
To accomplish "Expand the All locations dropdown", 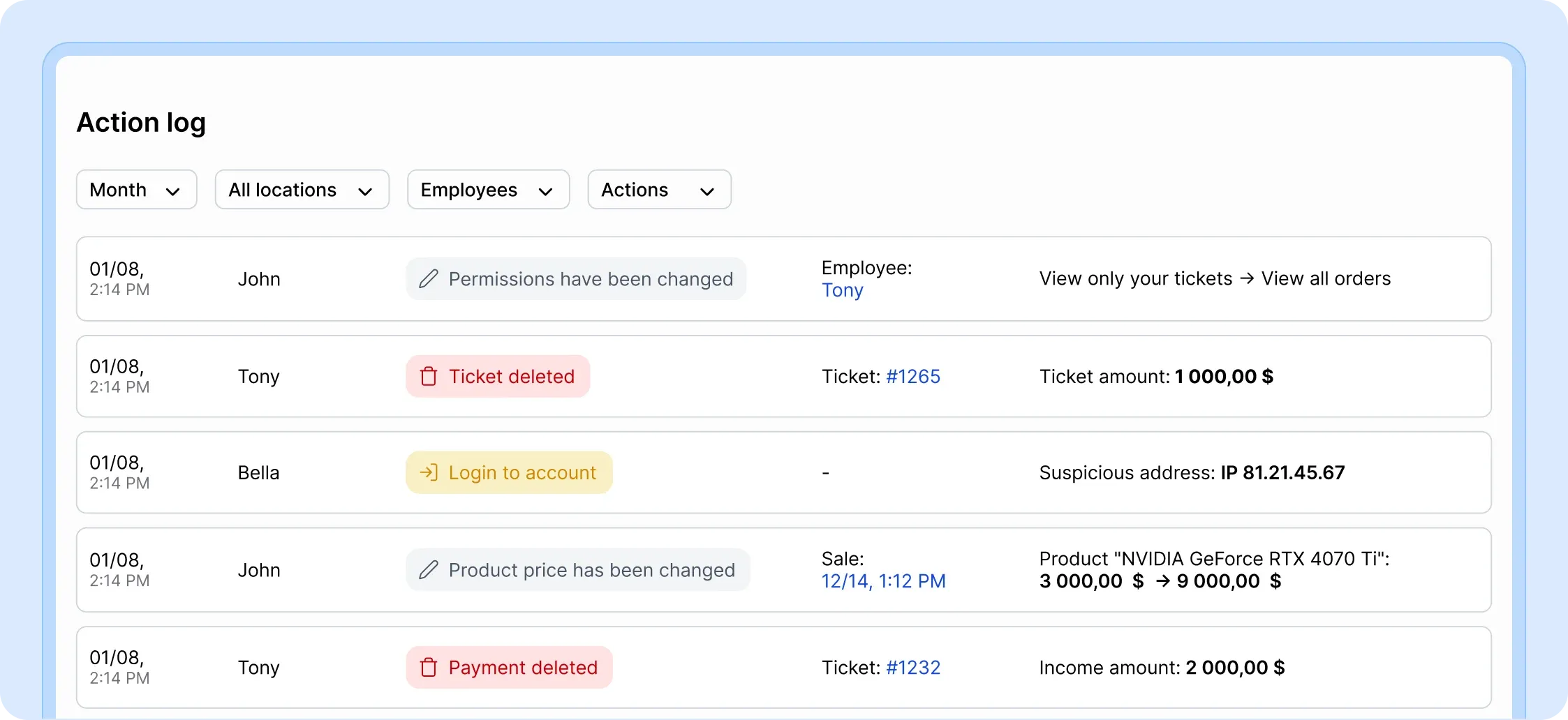I will point(302,189).
